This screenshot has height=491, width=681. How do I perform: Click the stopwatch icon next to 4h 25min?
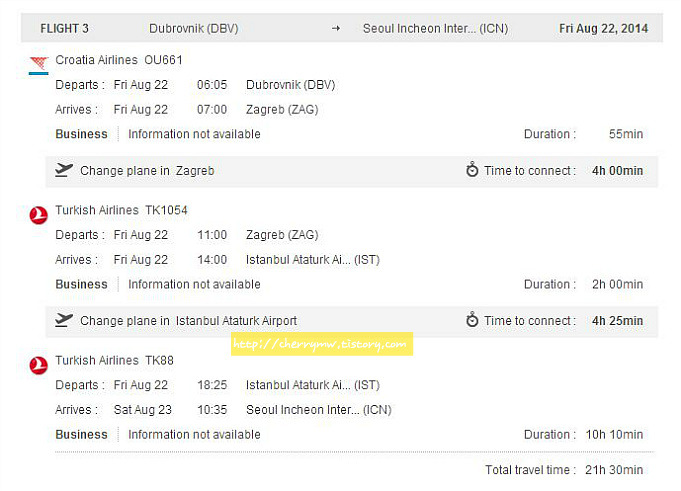pyautogui.click(x=472, y=320)
